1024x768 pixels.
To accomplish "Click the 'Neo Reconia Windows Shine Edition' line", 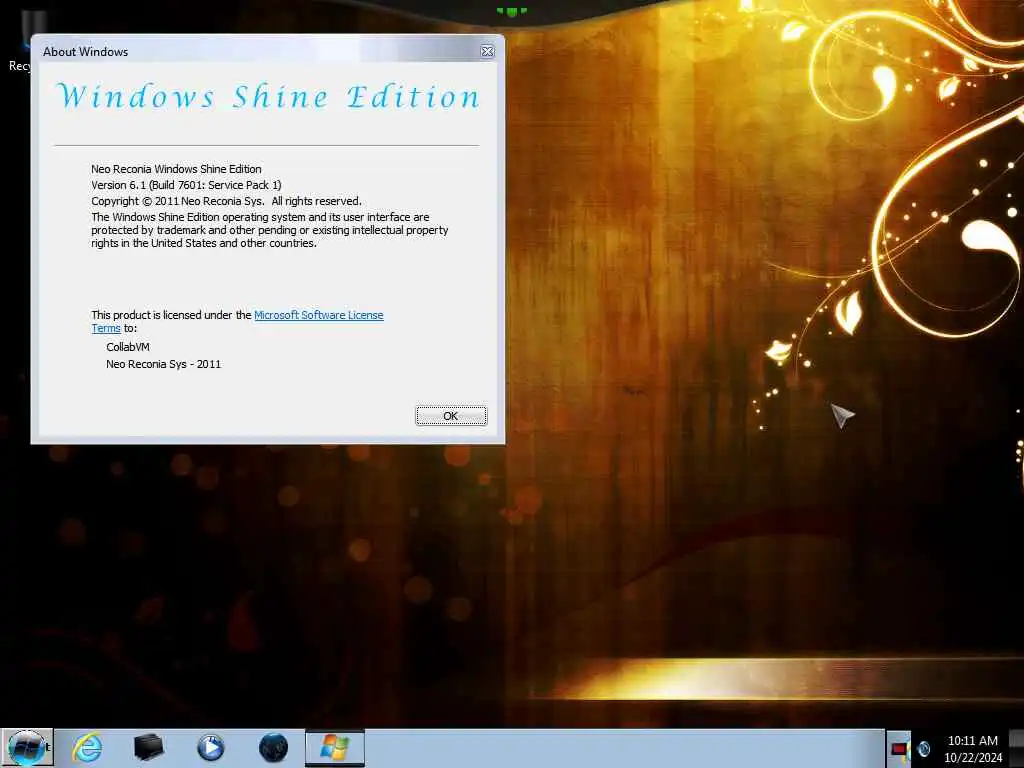I will (176, 169).
